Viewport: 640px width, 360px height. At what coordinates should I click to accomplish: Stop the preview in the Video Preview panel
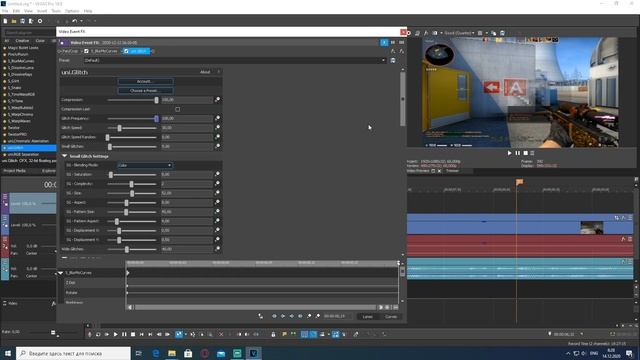coord(526,153)
